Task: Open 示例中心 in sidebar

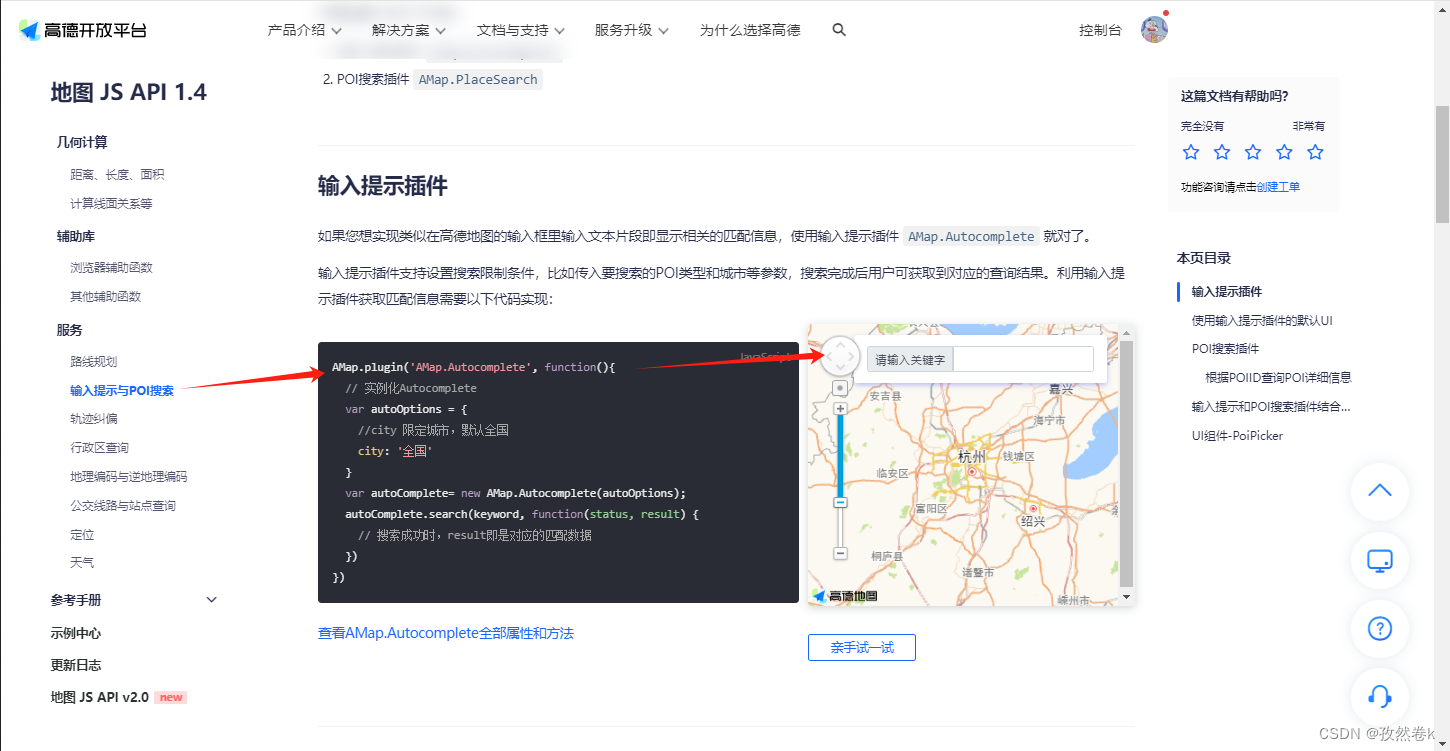Action: [x=76, y=633]
